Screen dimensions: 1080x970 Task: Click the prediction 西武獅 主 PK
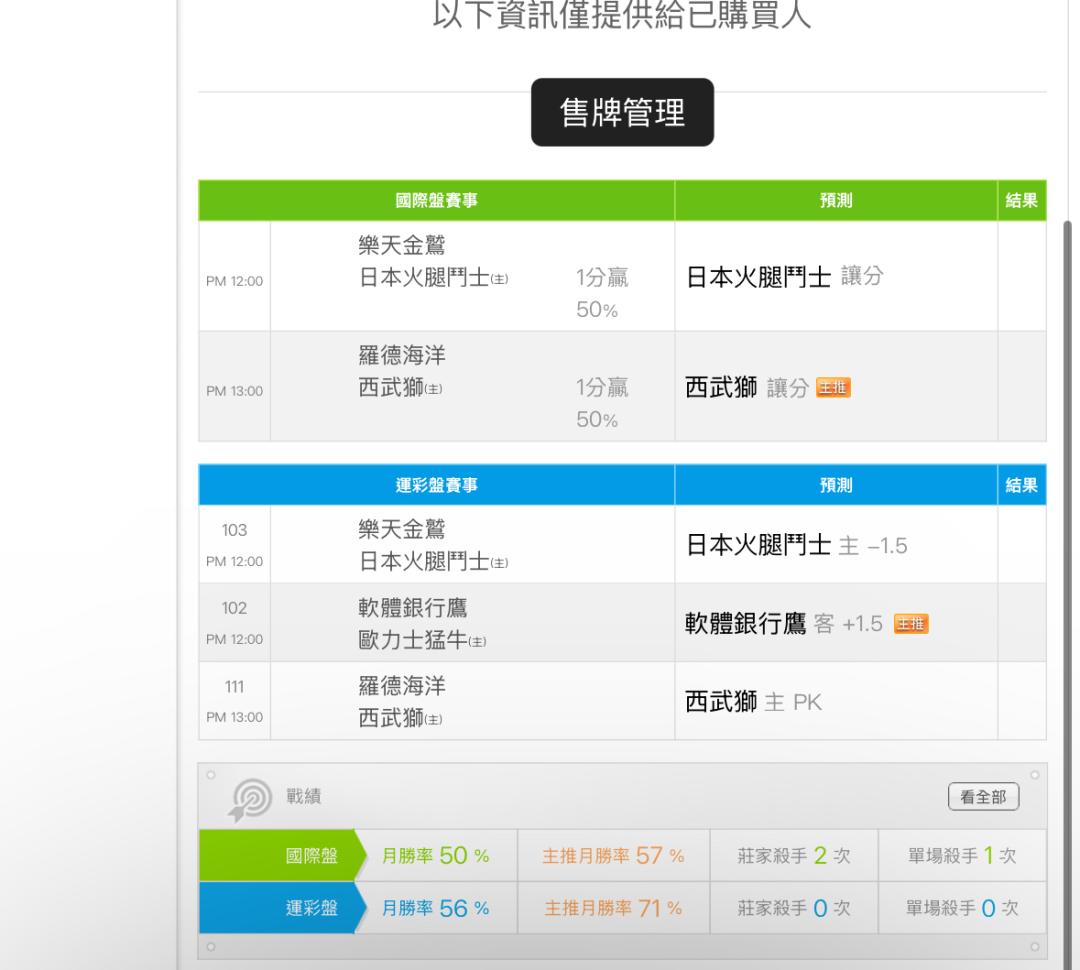(754, 702)
